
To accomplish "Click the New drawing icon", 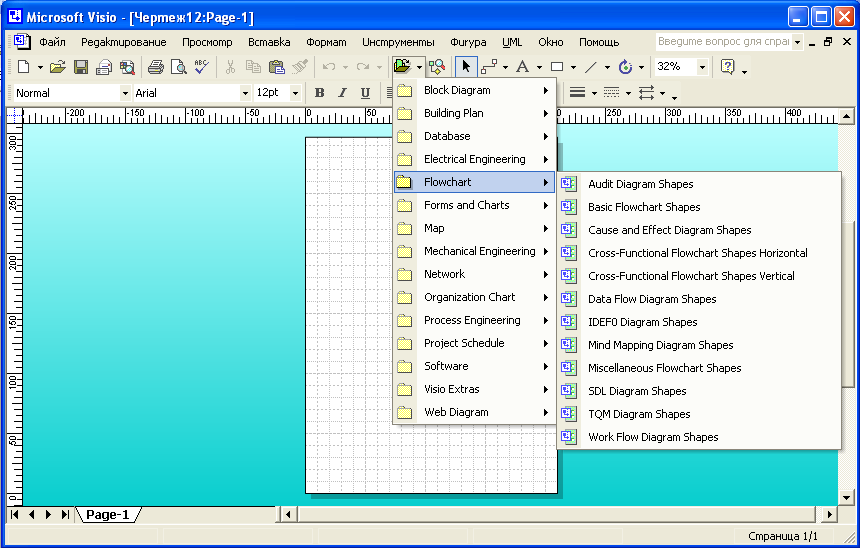I will click(24, 67).
